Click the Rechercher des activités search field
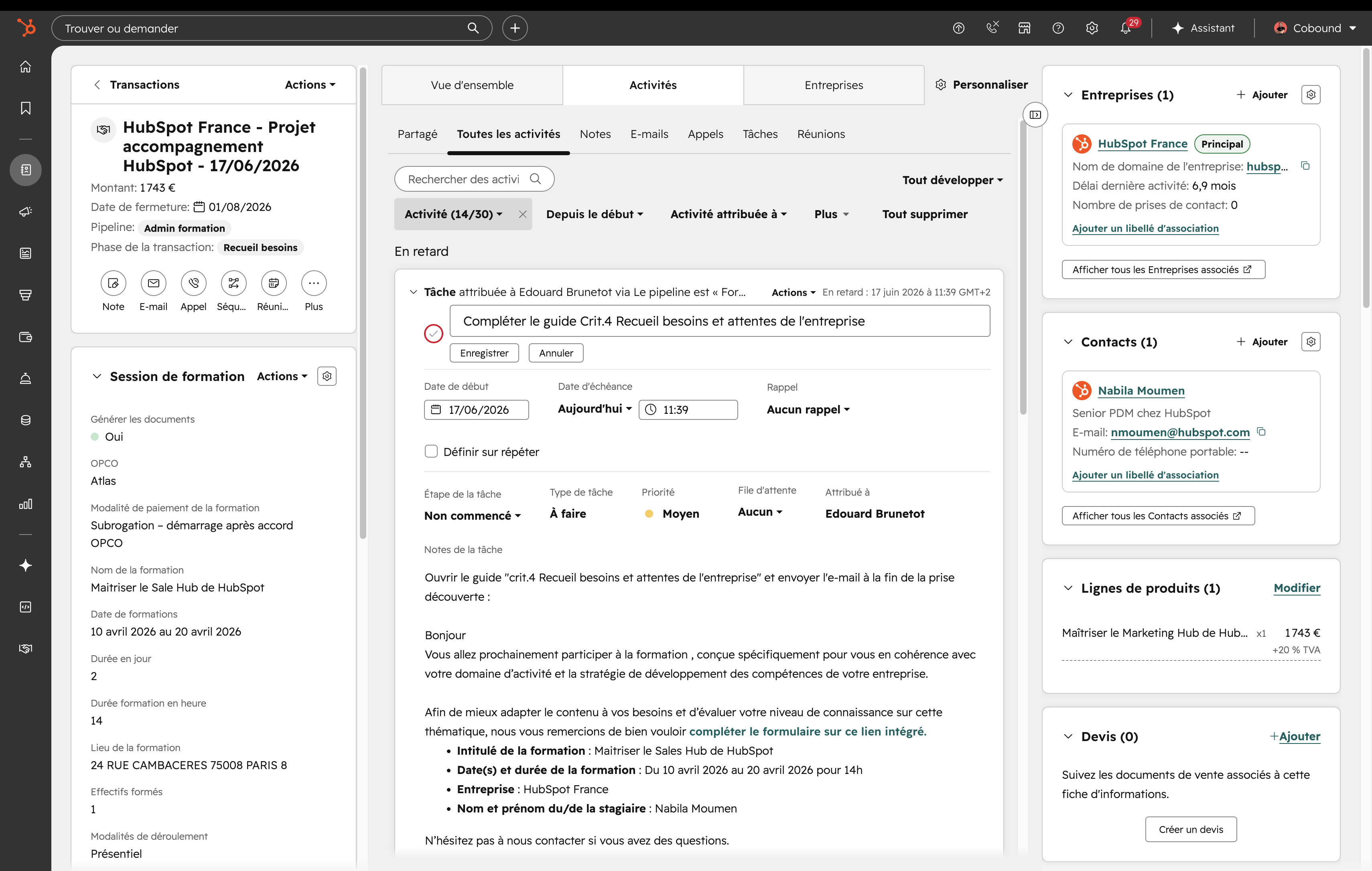 (474, 179)
